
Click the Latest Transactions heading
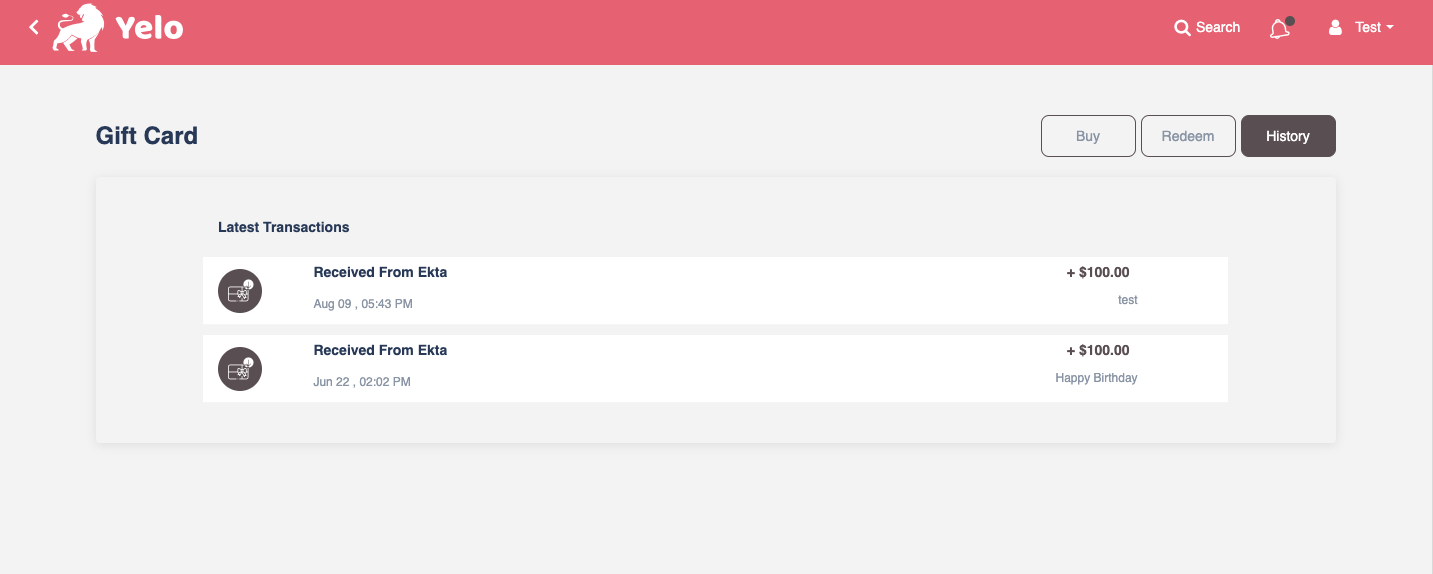click(284, 227)
